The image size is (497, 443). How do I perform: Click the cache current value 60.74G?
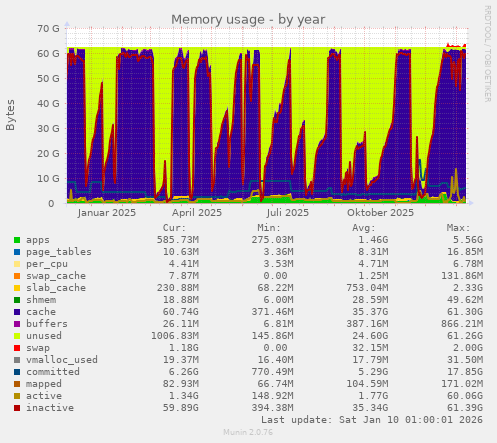pos(181,312)
